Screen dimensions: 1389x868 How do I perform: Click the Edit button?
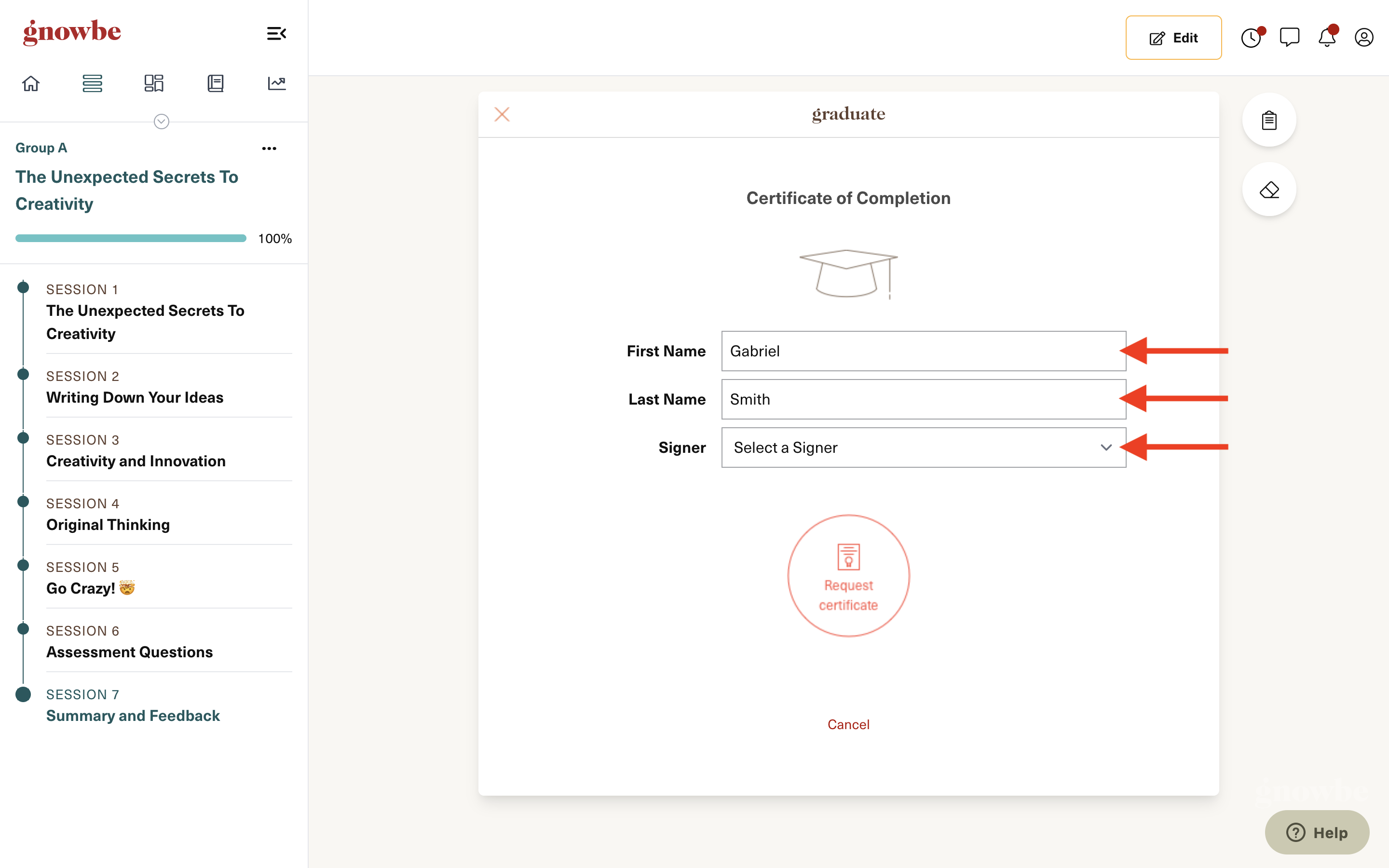point(1173,38)
